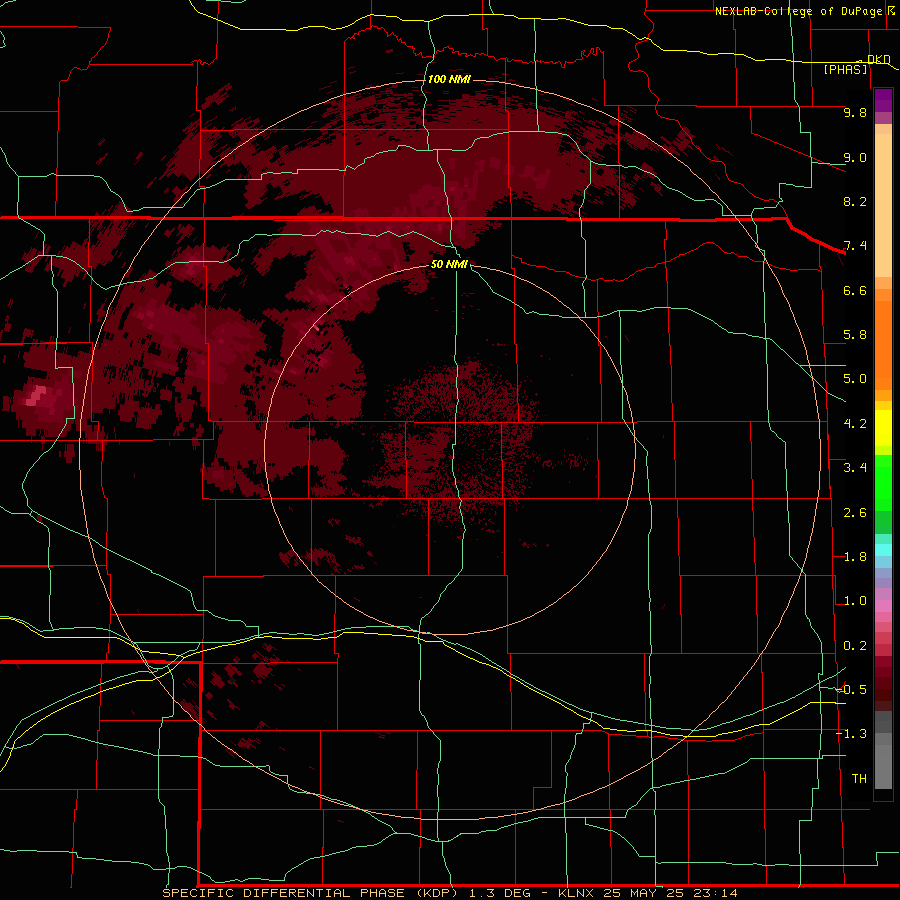
Task: Click the 6.6 value on color scale
Action: 855,290
